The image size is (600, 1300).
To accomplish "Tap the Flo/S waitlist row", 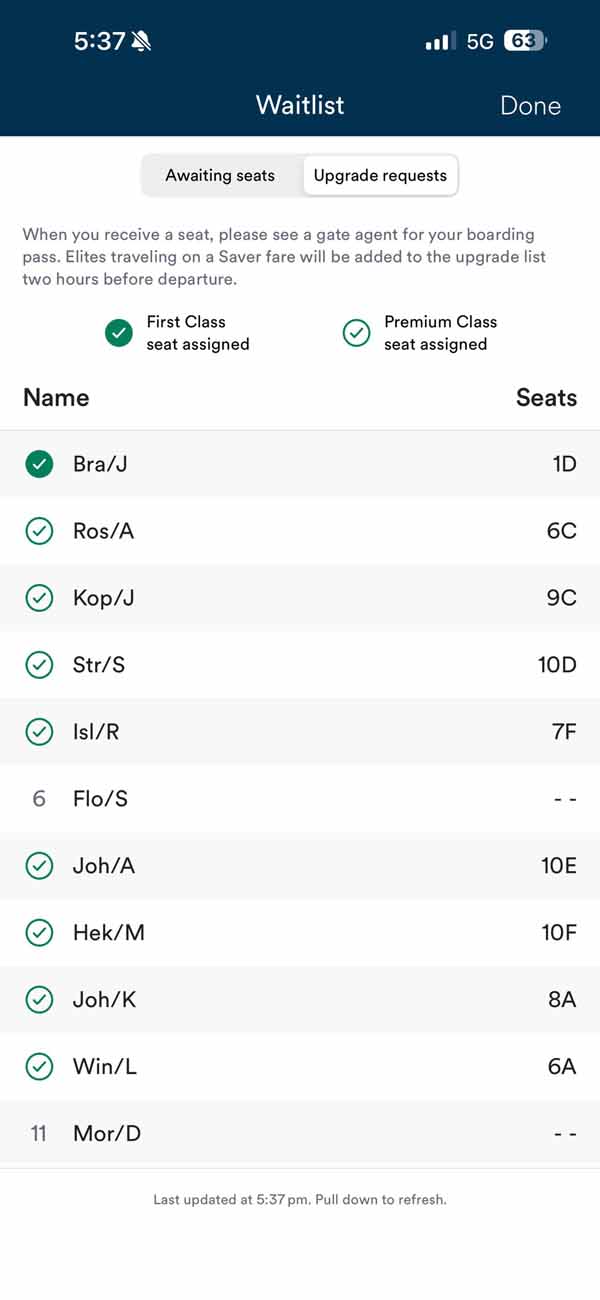I will [x=300, y=799].
